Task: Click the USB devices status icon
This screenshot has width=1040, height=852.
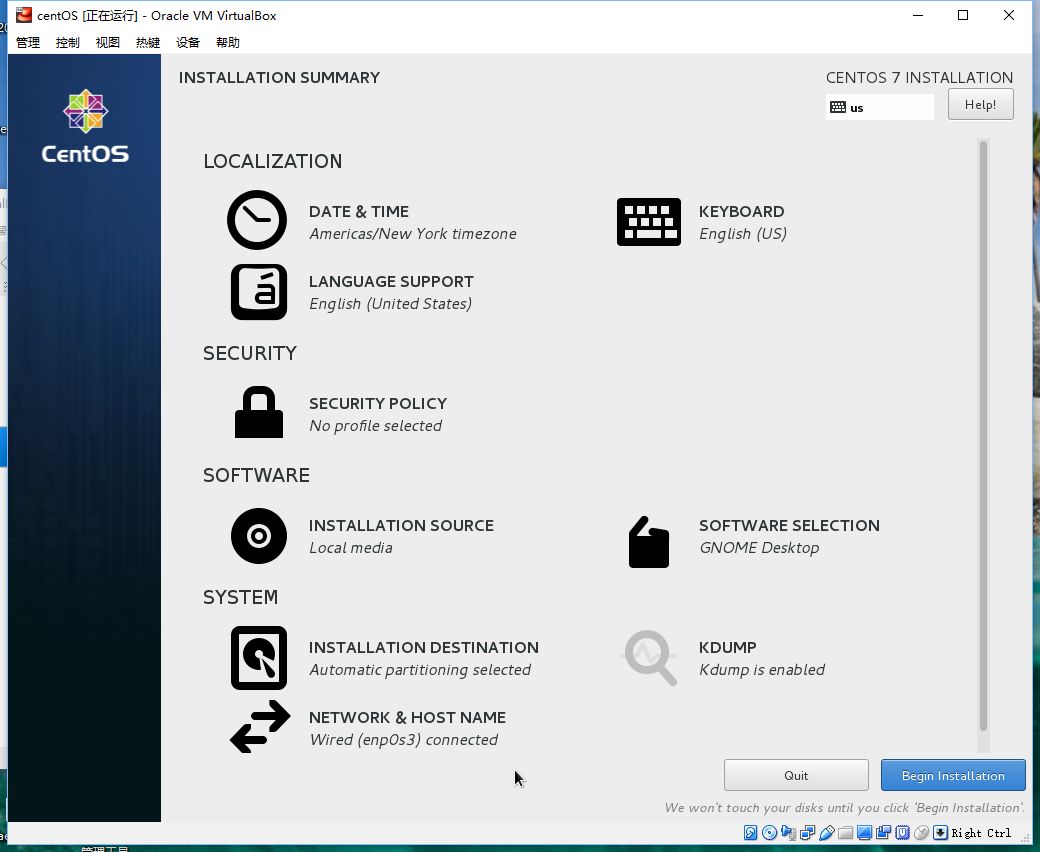Action: (x=827, y=833)
